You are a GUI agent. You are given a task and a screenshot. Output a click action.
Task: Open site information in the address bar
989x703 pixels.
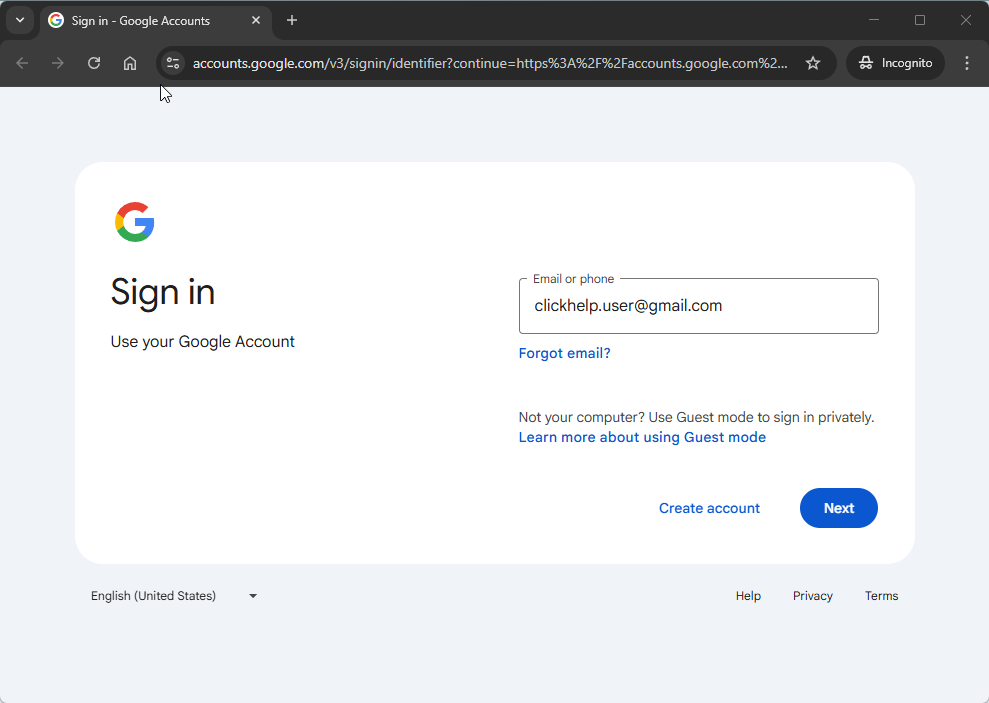coord(172,62)
